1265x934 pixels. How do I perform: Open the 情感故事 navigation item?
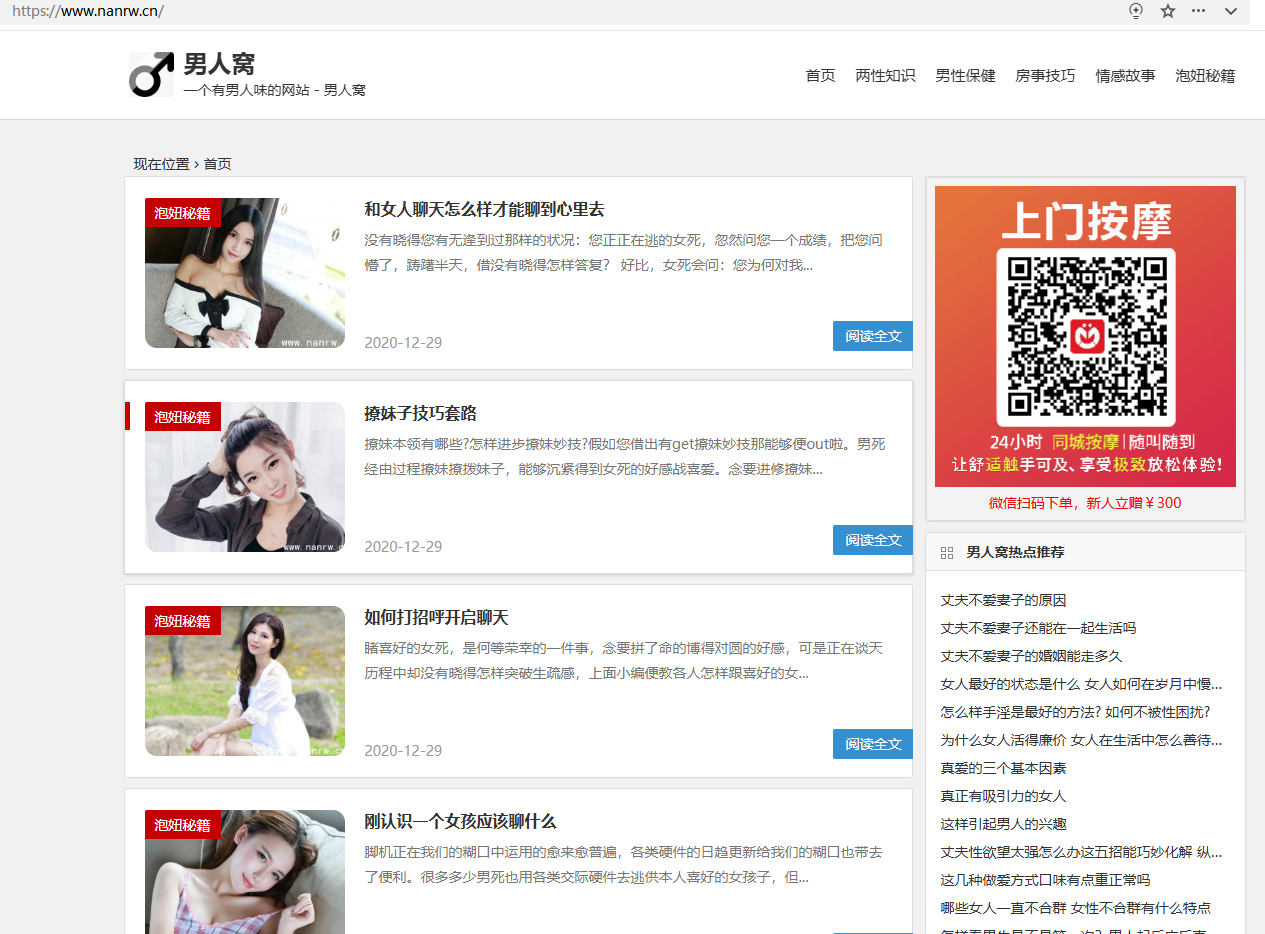pyautogui.click(x=1125, y=76)
